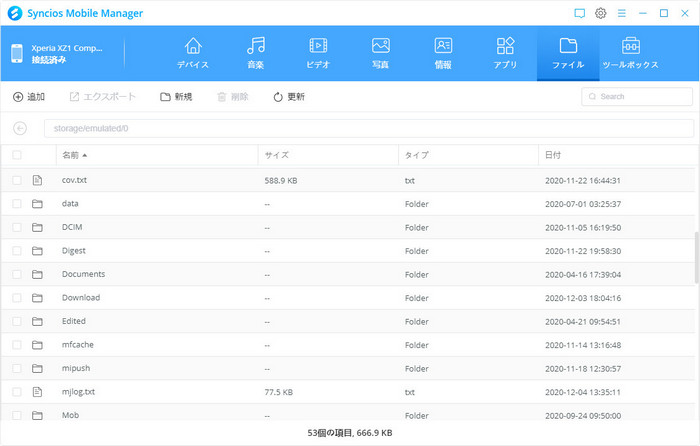
Task: Click the 削除 delete button
Action: coord(233,97)
